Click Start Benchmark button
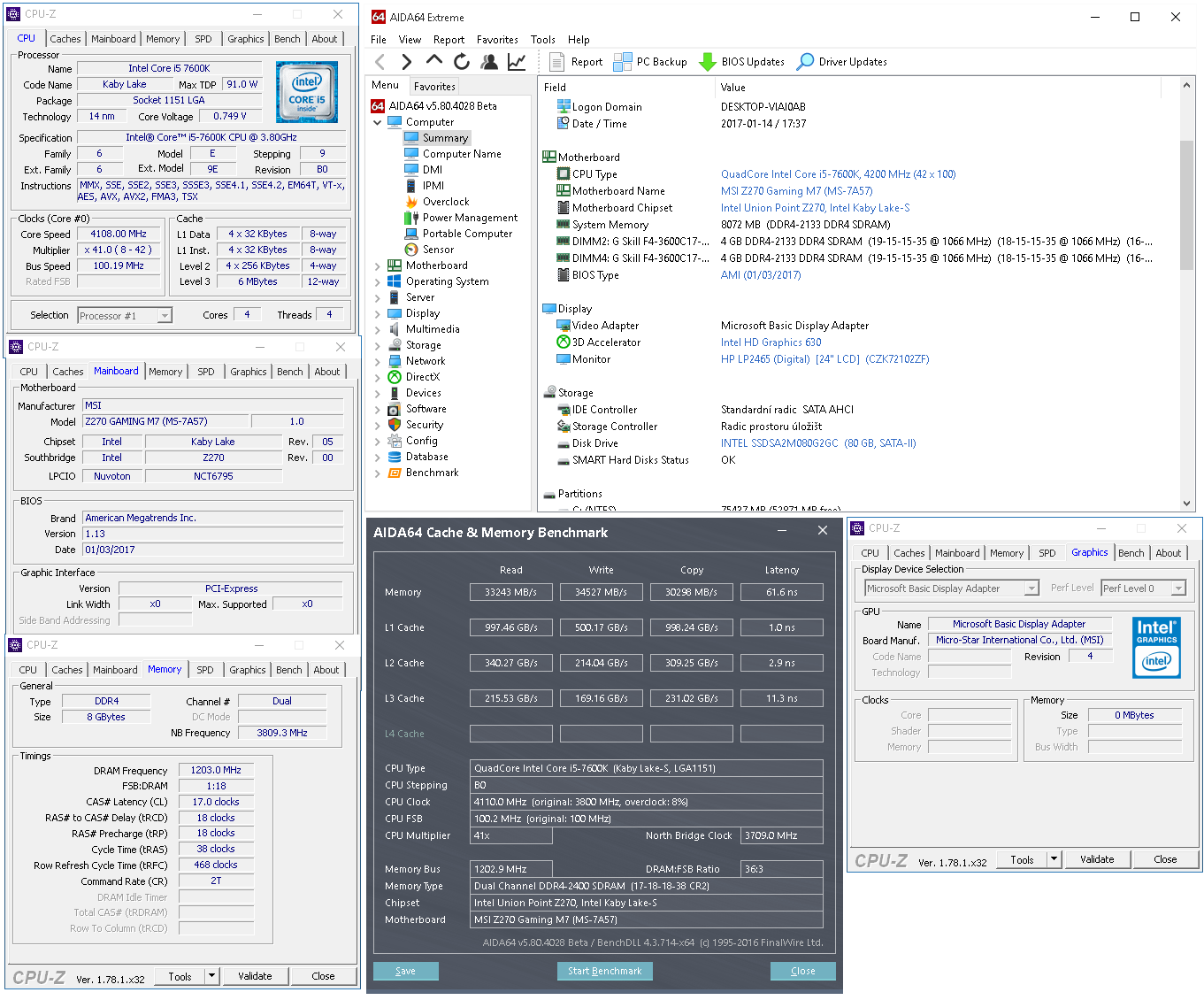Screen dimensions: 1204x1000 (605, 971)
